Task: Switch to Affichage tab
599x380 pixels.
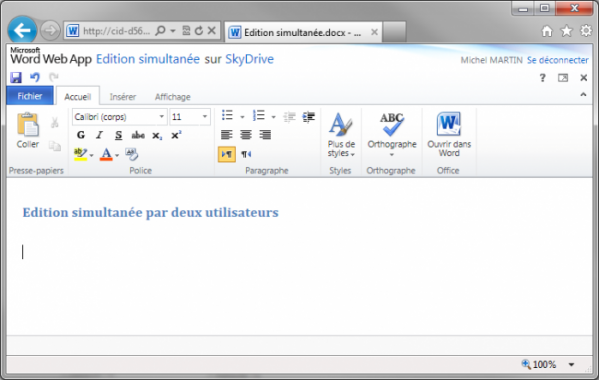Action: click(x=172, y=97)
